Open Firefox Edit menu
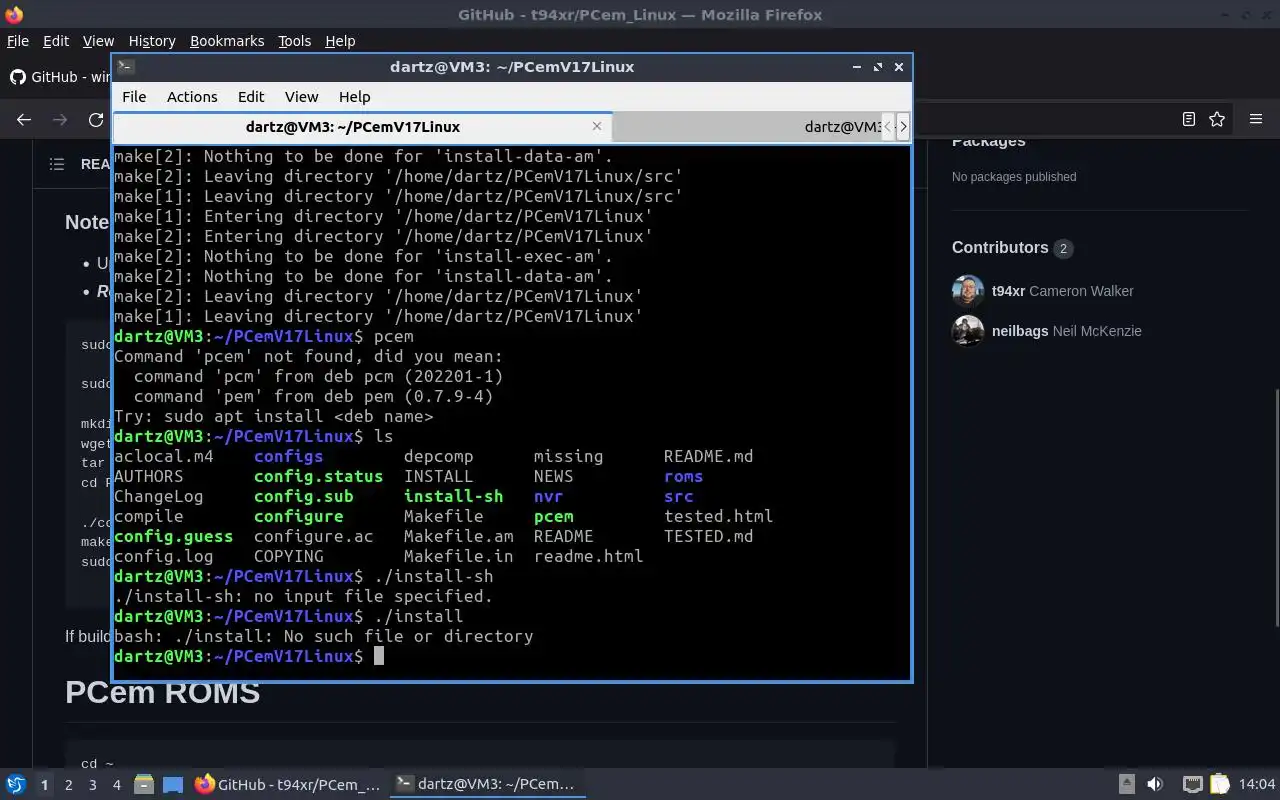The height and width of the screenshot is (800, 1280). pyautogui.click(x=56, y=41)
